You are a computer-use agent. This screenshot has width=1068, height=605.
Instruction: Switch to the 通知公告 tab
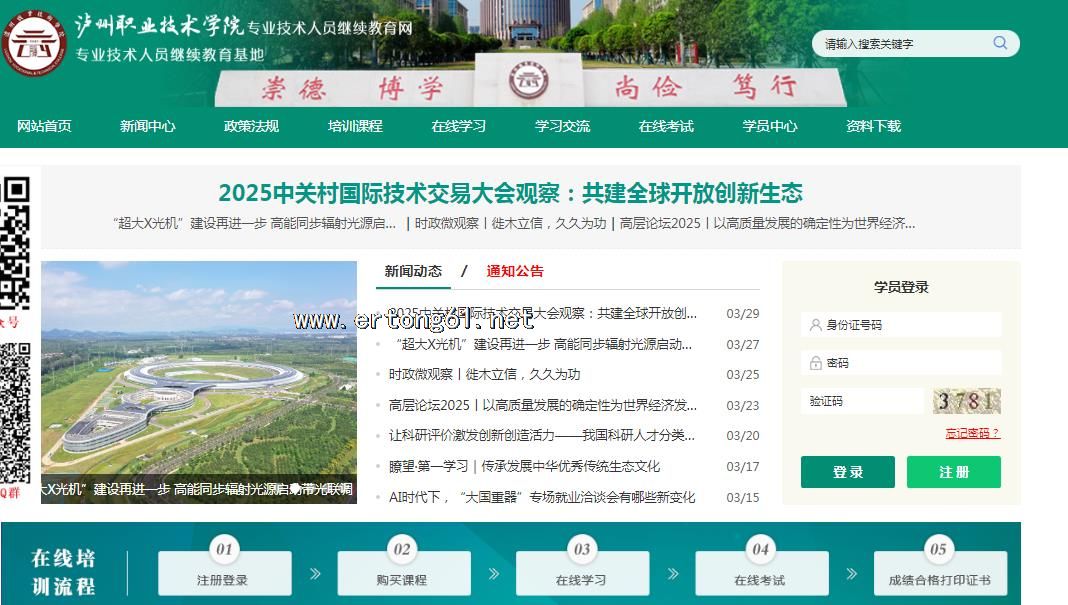coord(515,271)
